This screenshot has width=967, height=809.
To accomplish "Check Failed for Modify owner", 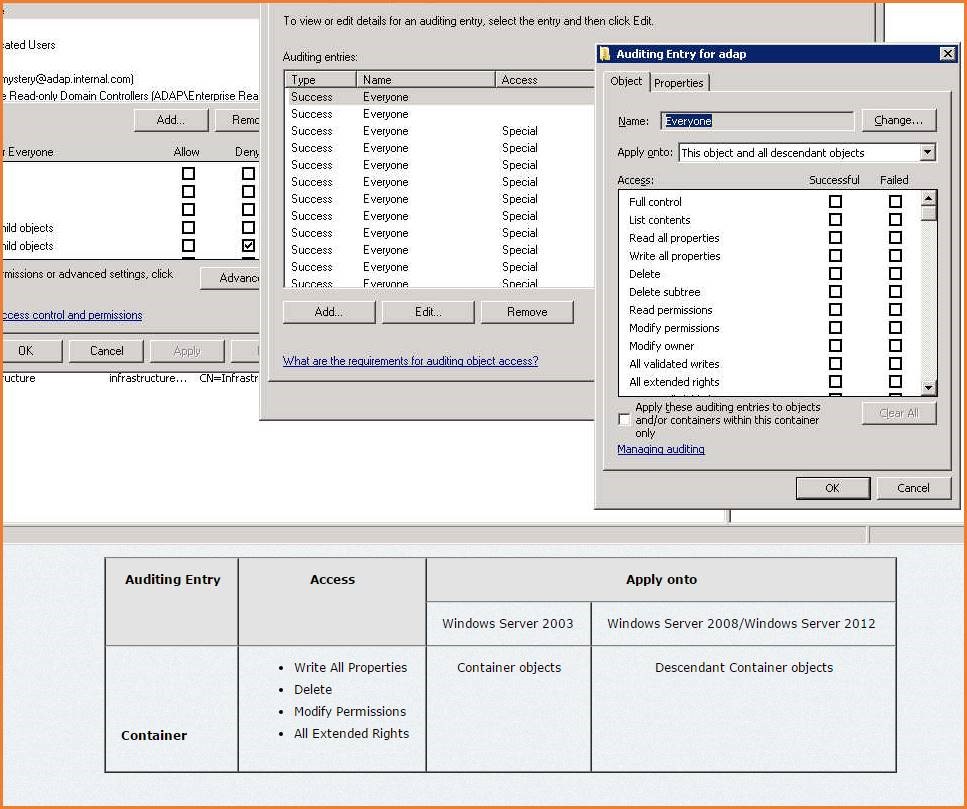I will (x=895, y=345).
